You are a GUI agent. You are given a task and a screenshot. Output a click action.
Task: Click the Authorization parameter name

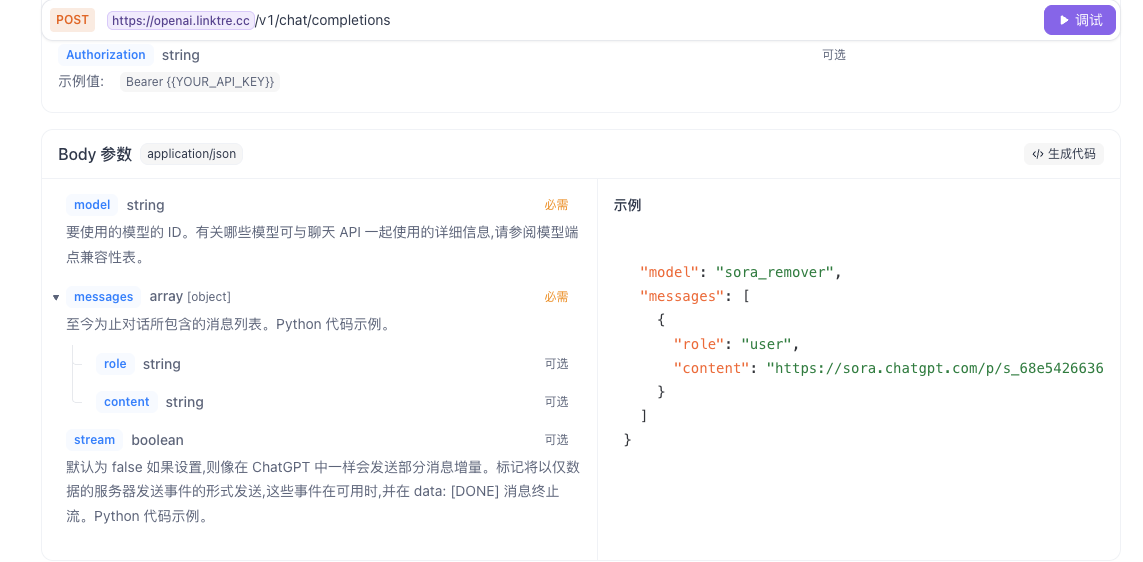pos(106,55)
